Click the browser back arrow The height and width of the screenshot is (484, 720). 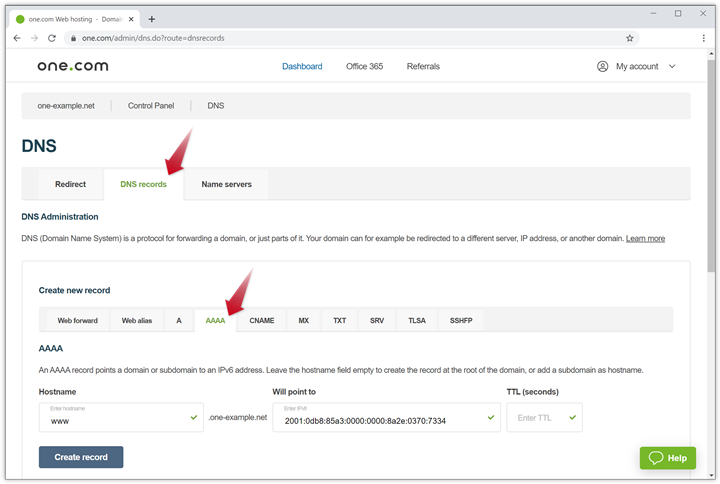pos(17,38)
